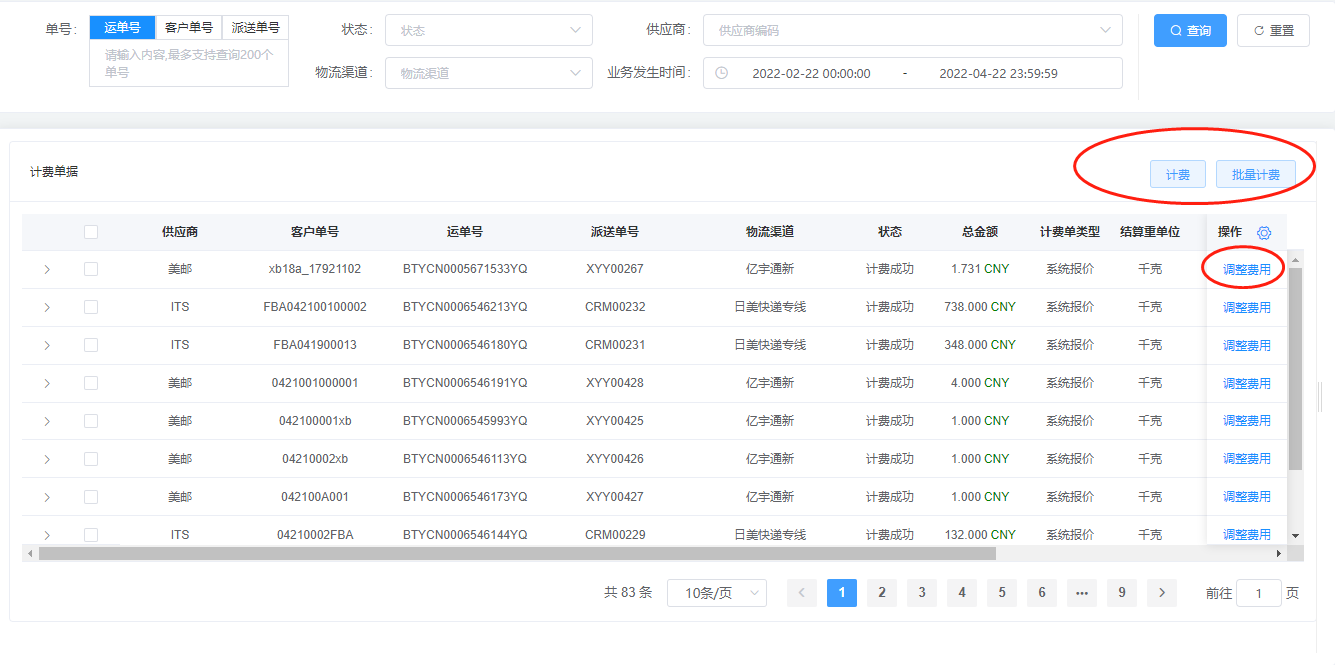Check the row for xb18a_17921102

click(91, 269)
